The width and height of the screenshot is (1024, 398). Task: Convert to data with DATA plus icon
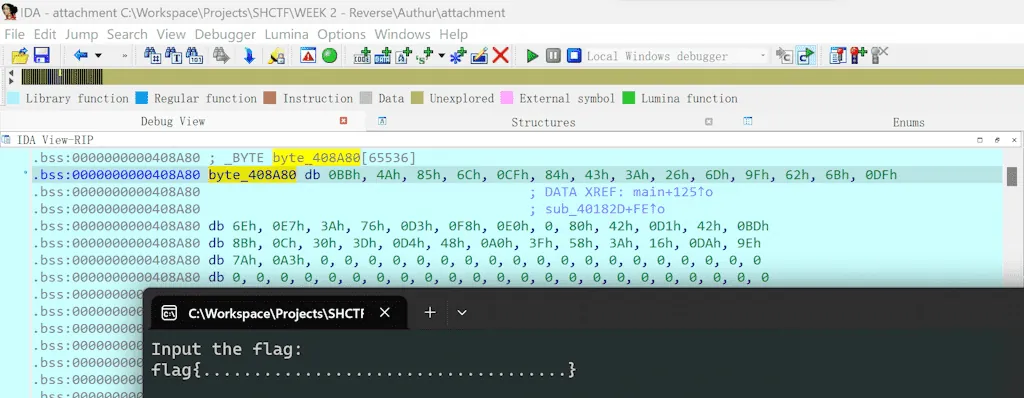[x=383, y=56]
